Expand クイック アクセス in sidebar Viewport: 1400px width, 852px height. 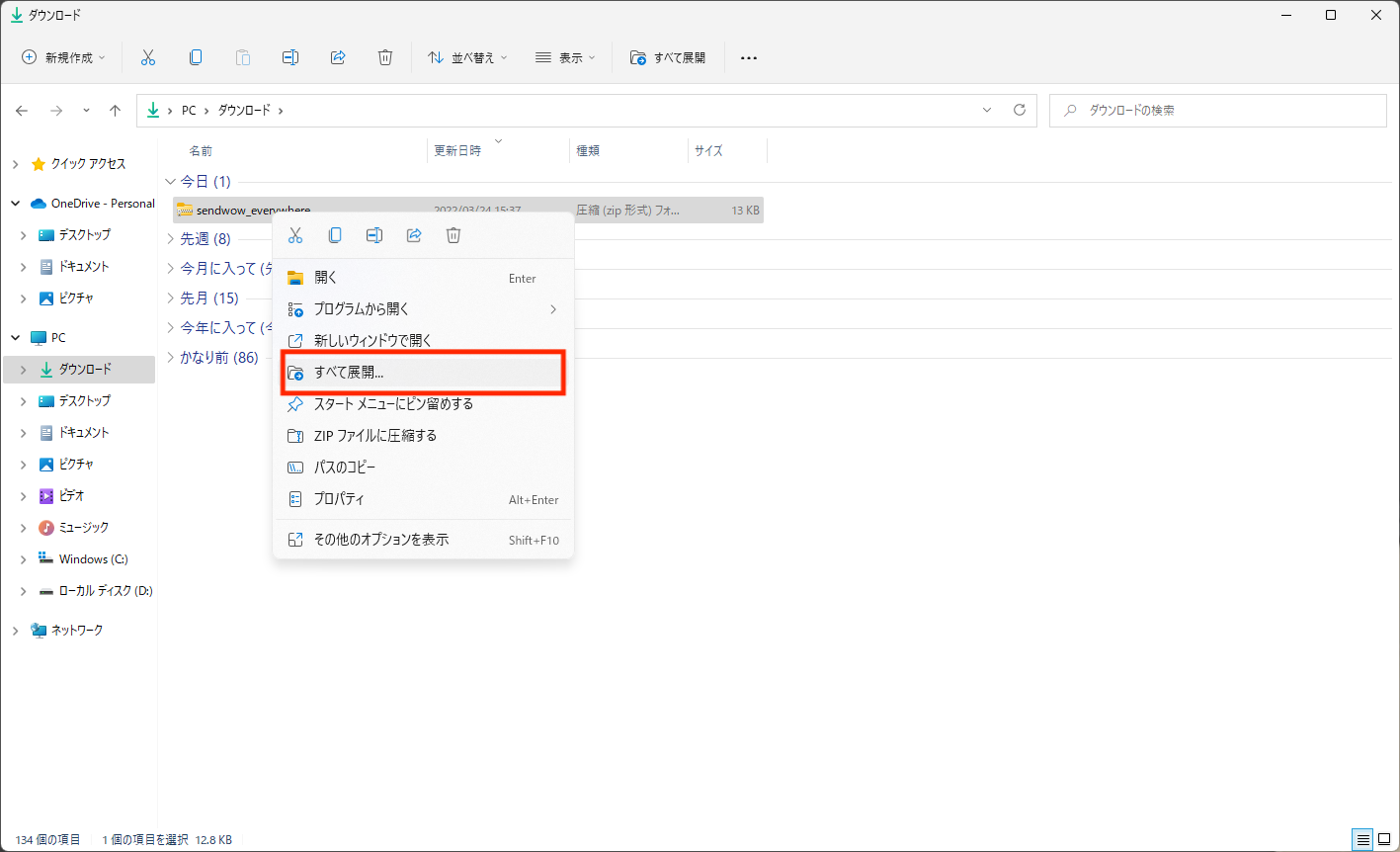15,164
